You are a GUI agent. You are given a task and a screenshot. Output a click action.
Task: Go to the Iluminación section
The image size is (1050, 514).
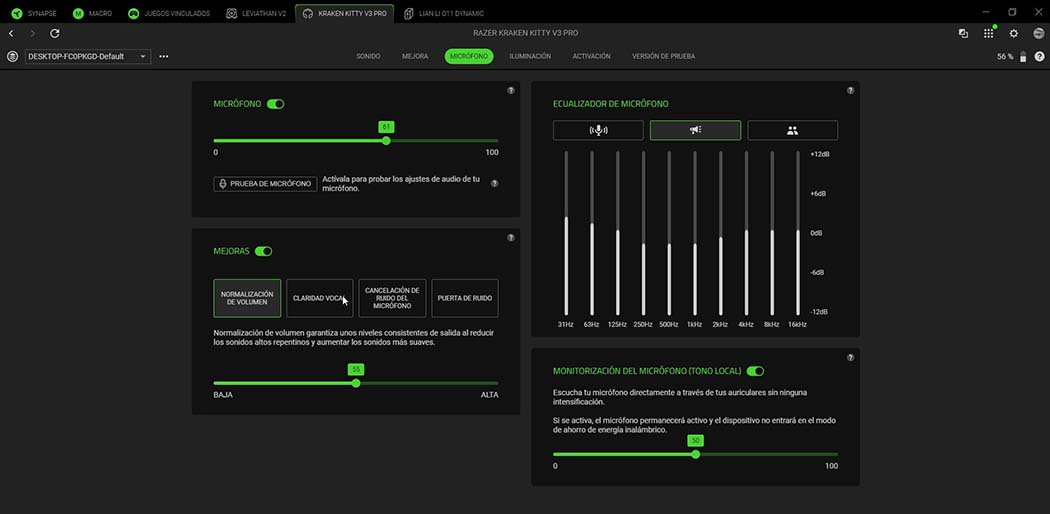pos(530,56)
